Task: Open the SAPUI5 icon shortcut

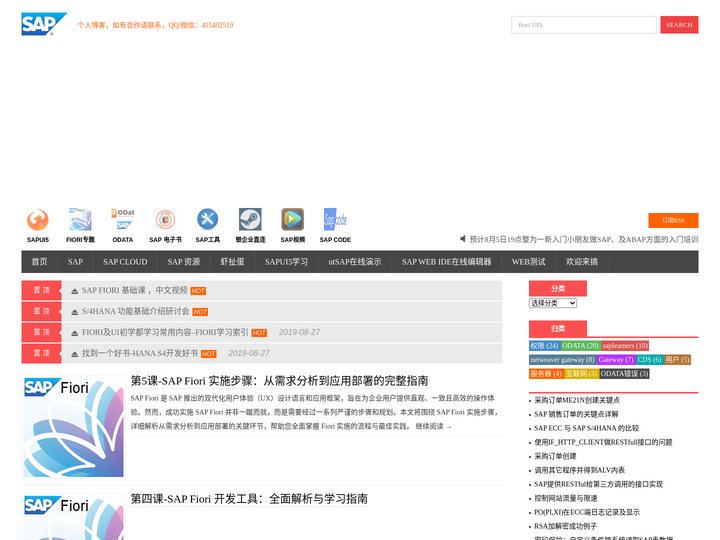Action: tap(38, 220)
